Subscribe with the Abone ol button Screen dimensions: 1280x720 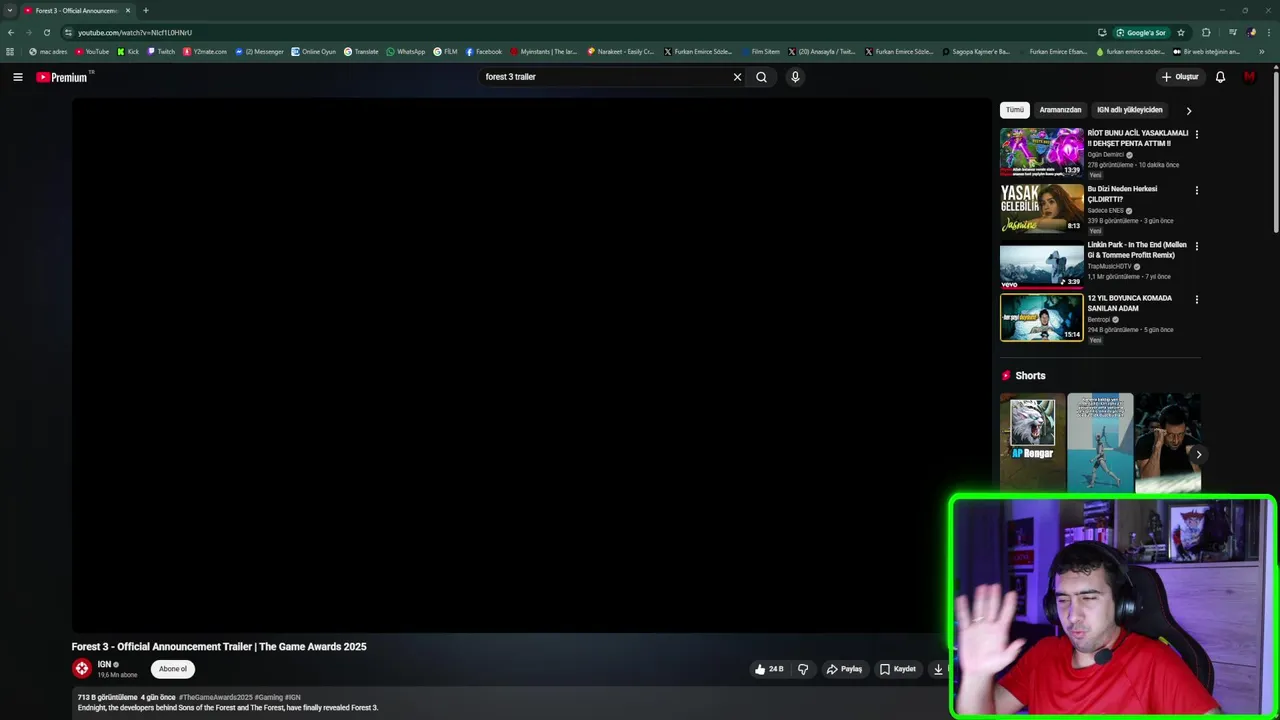click(x=173, y=669)
